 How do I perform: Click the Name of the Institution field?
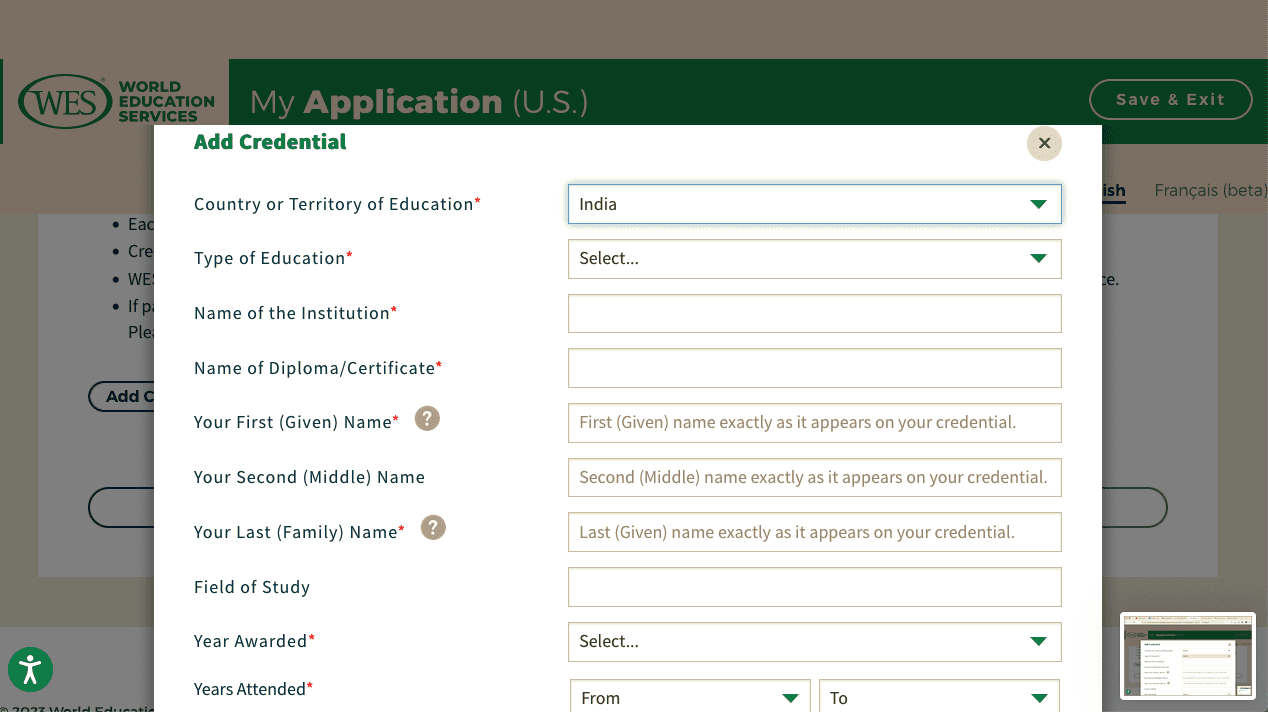[x=814, y=314]
